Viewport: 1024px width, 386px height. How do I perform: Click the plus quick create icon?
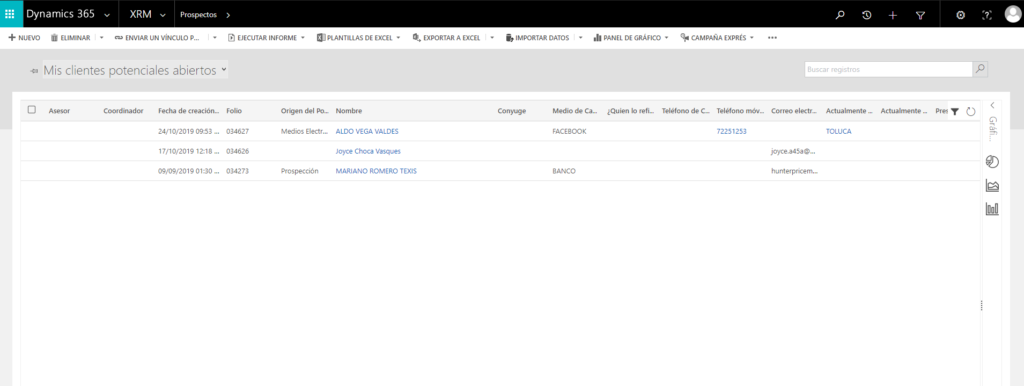pyautogui.click(x=893, y=14)
